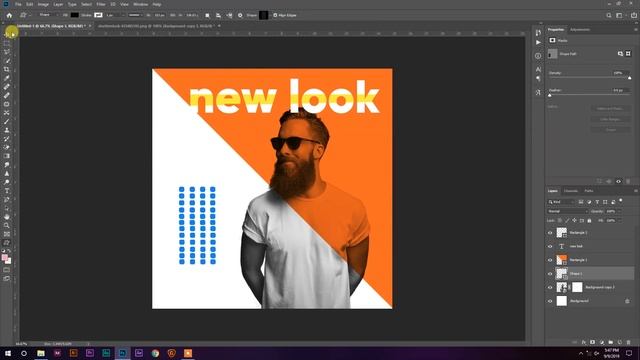Image resolution: width=640 pixels, height=360 pixels.
Task: Select the Rectangular Marquee tool
Action: 7,43
